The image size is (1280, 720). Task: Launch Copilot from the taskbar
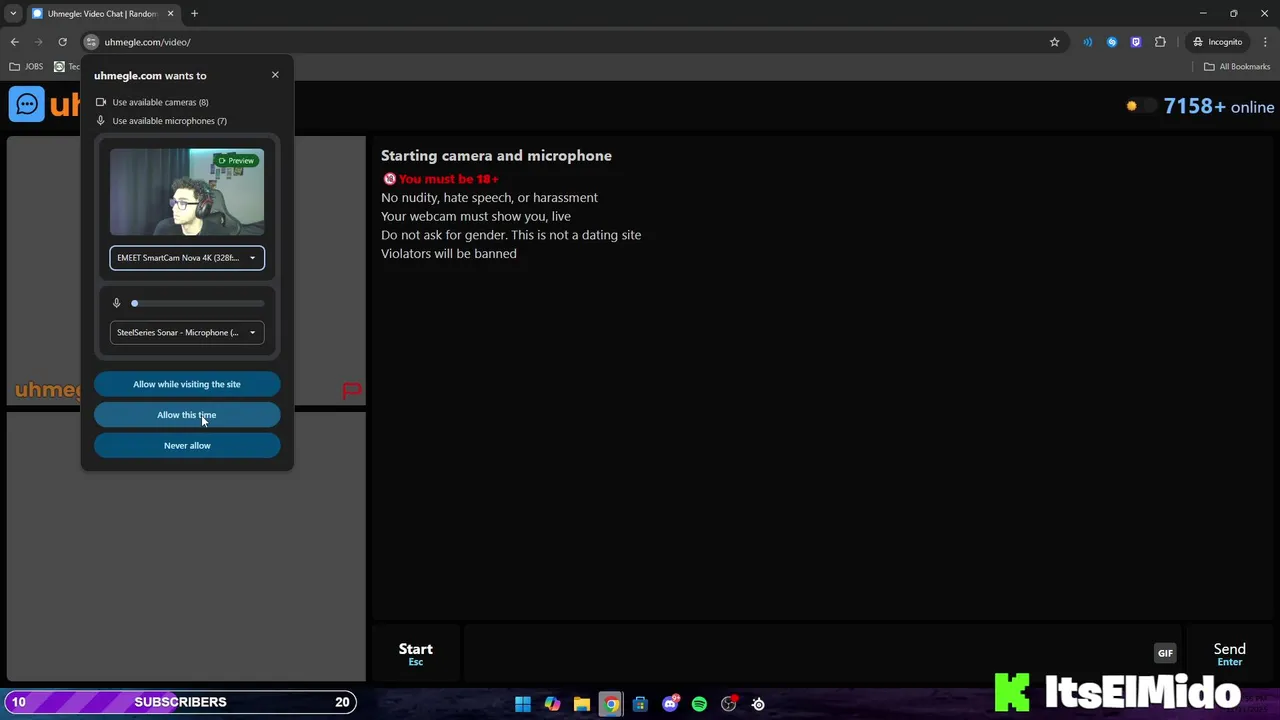pyautogui.click(x=552, y=704)
